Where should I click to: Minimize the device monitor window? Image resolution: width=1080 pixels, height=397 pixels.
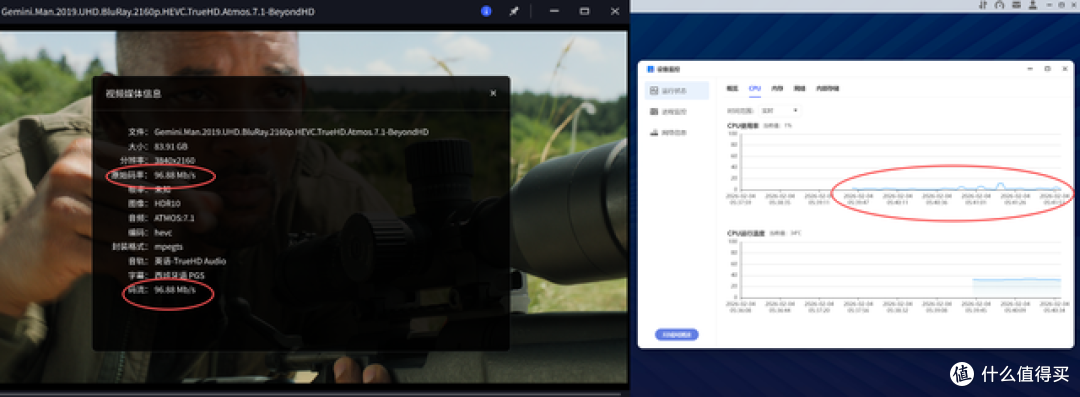pos(1030,69)
